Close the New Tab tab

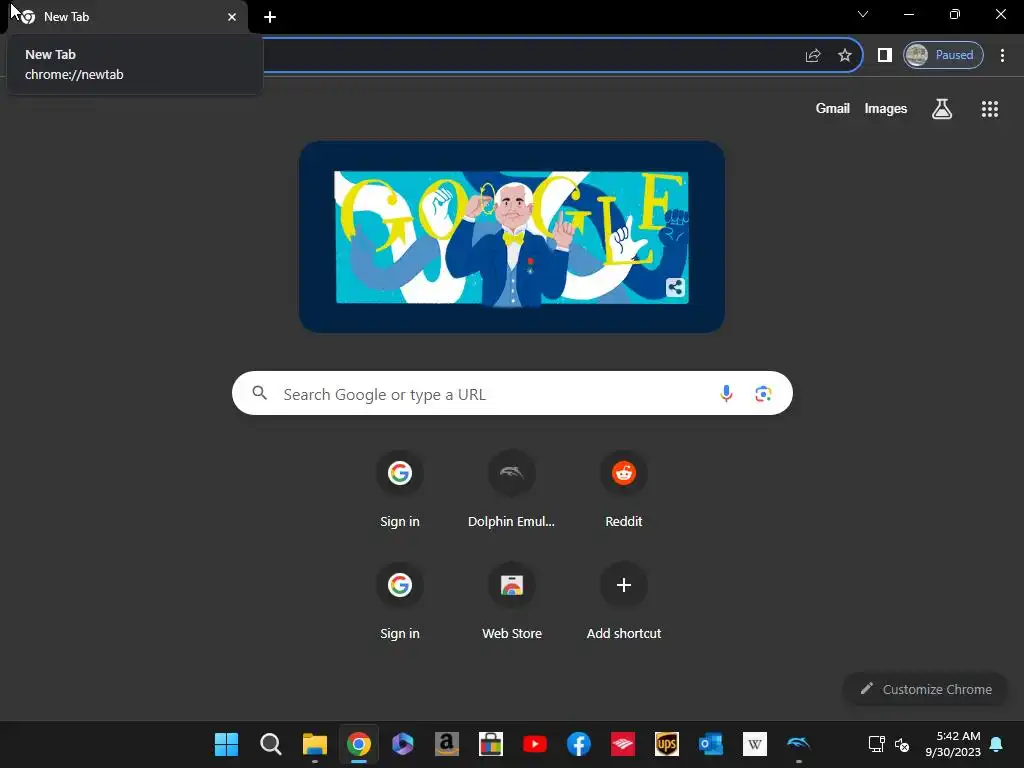pyautogui.click(x=232, y=17)
